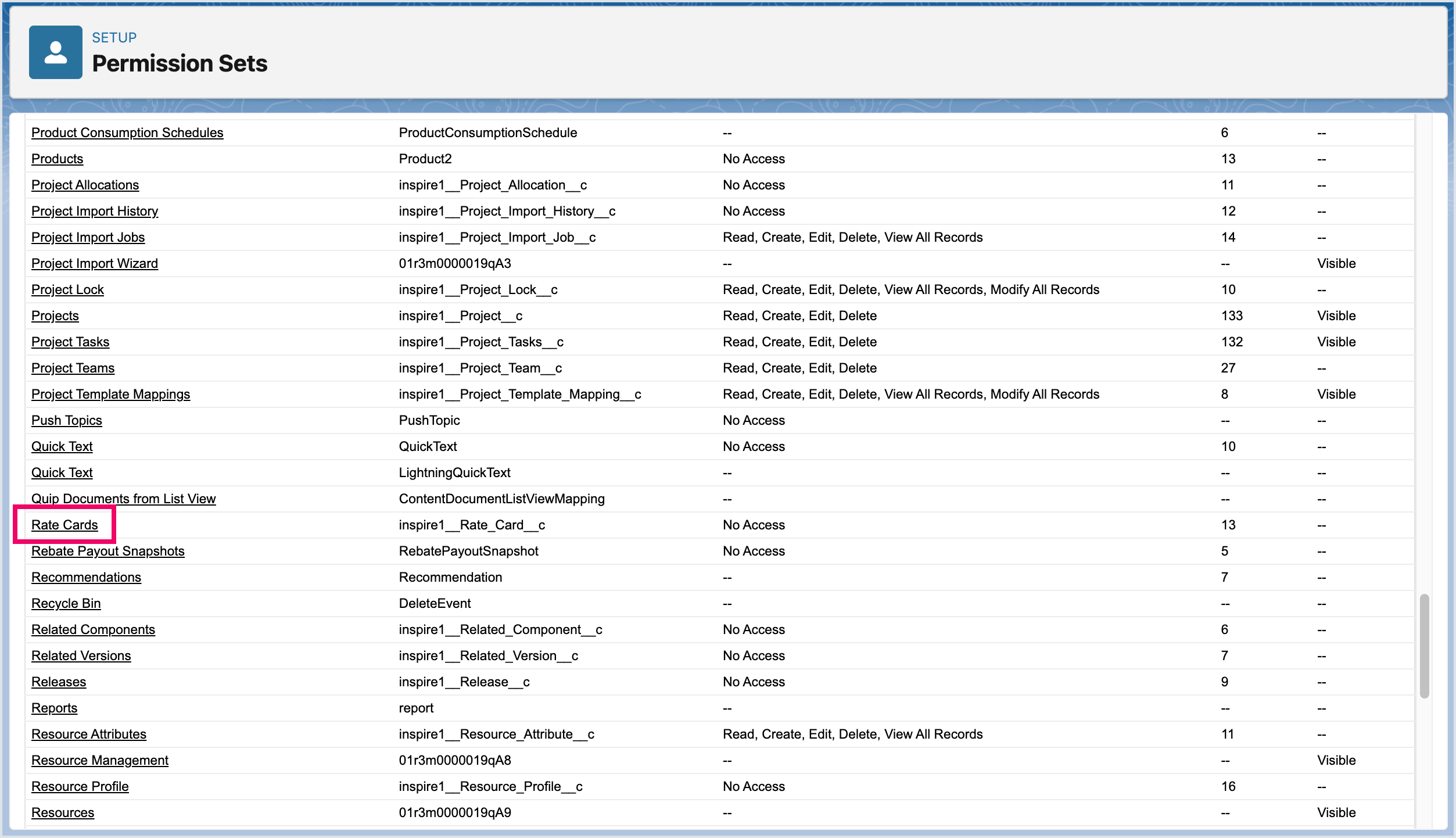Viewport: 1456px width, 838px height.
Task: Open Resource Profile link
Action: (x=80, y=786)
